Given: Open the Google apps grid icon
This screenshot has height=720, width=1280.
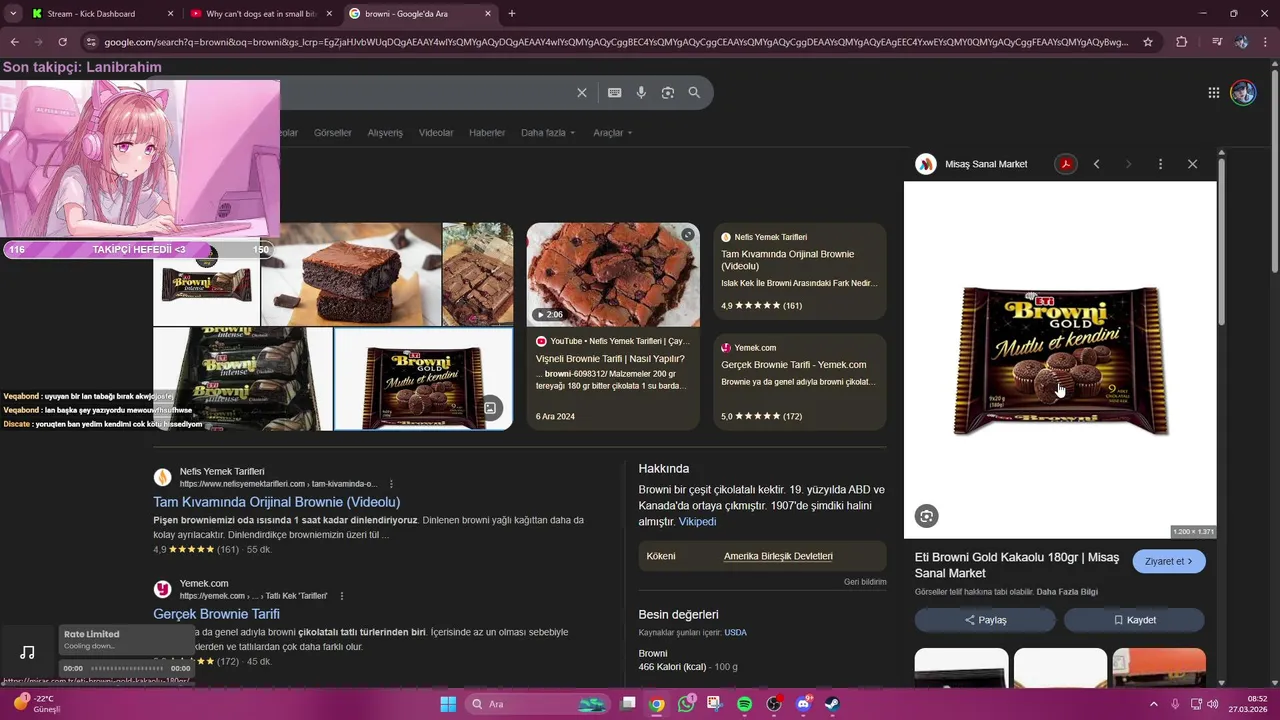Looking at the screenshot, I should (1214, 93).
